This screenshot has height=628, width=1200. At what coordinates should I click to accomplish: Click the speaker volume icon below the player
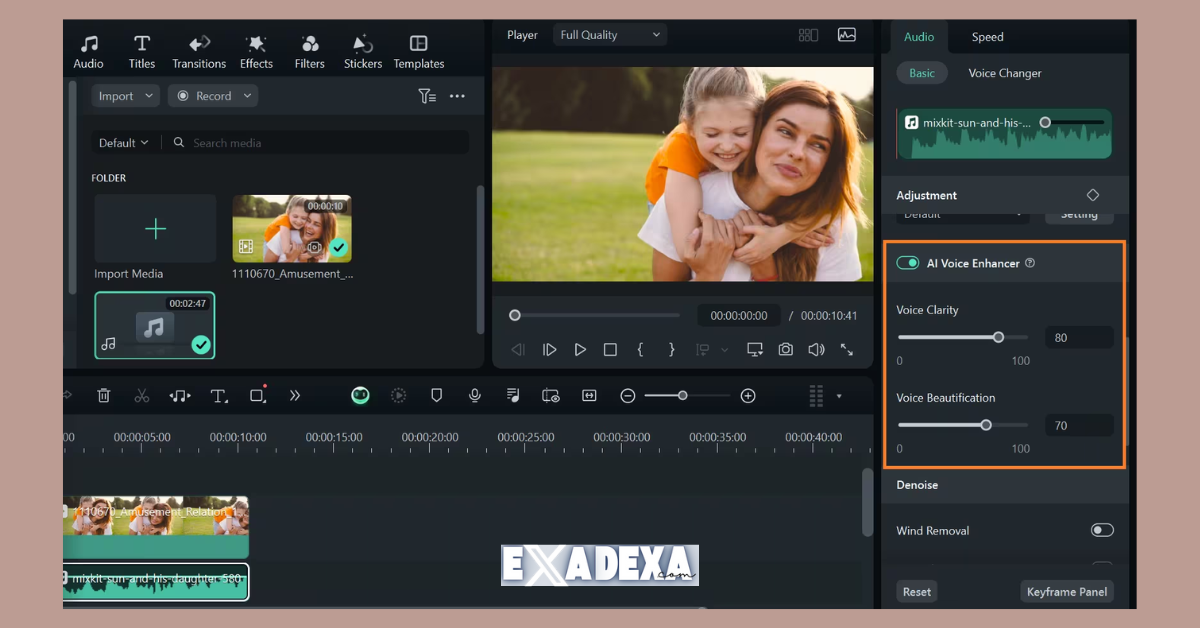[815, 349]
